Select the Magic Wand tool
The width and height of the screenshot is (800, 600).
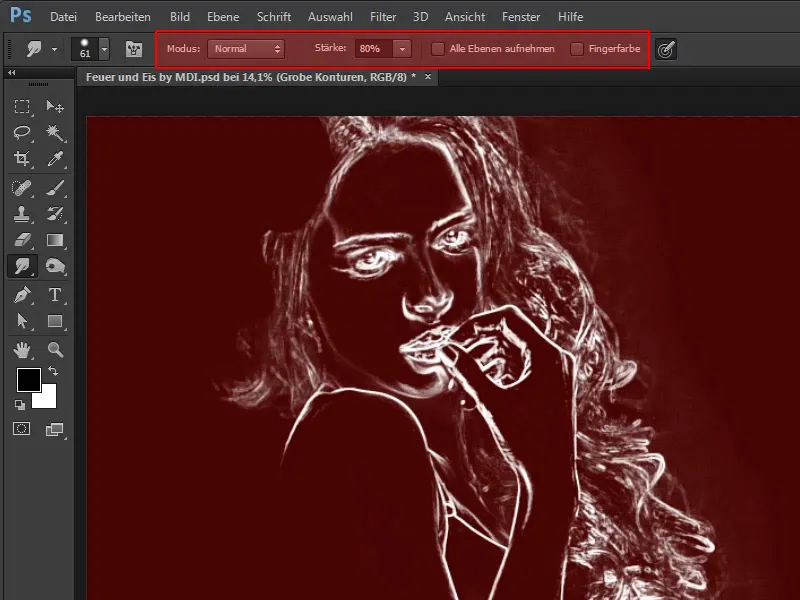(55, 133)
